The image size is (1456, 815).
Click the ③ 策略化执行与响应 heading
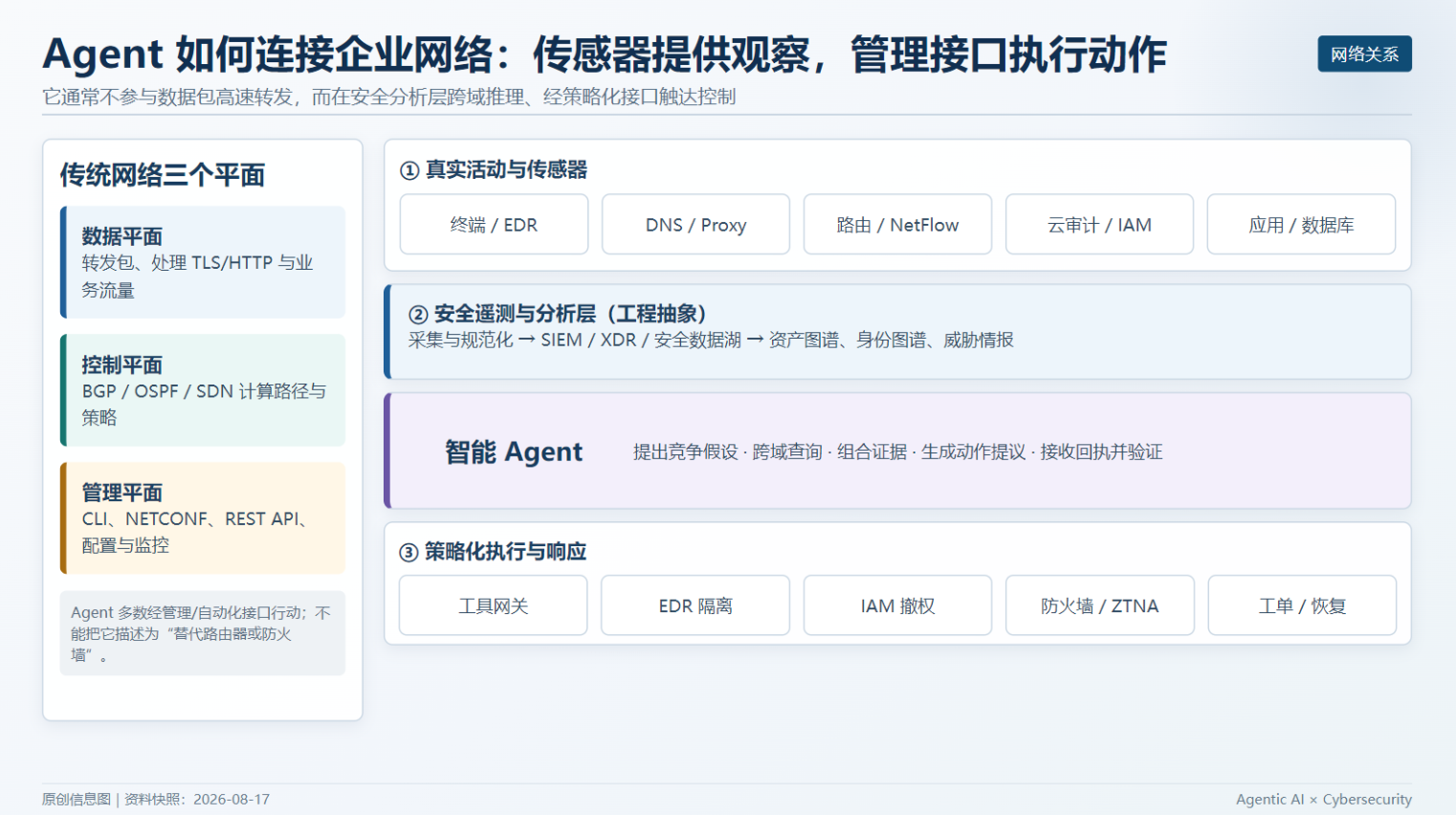tap(493, 552)
